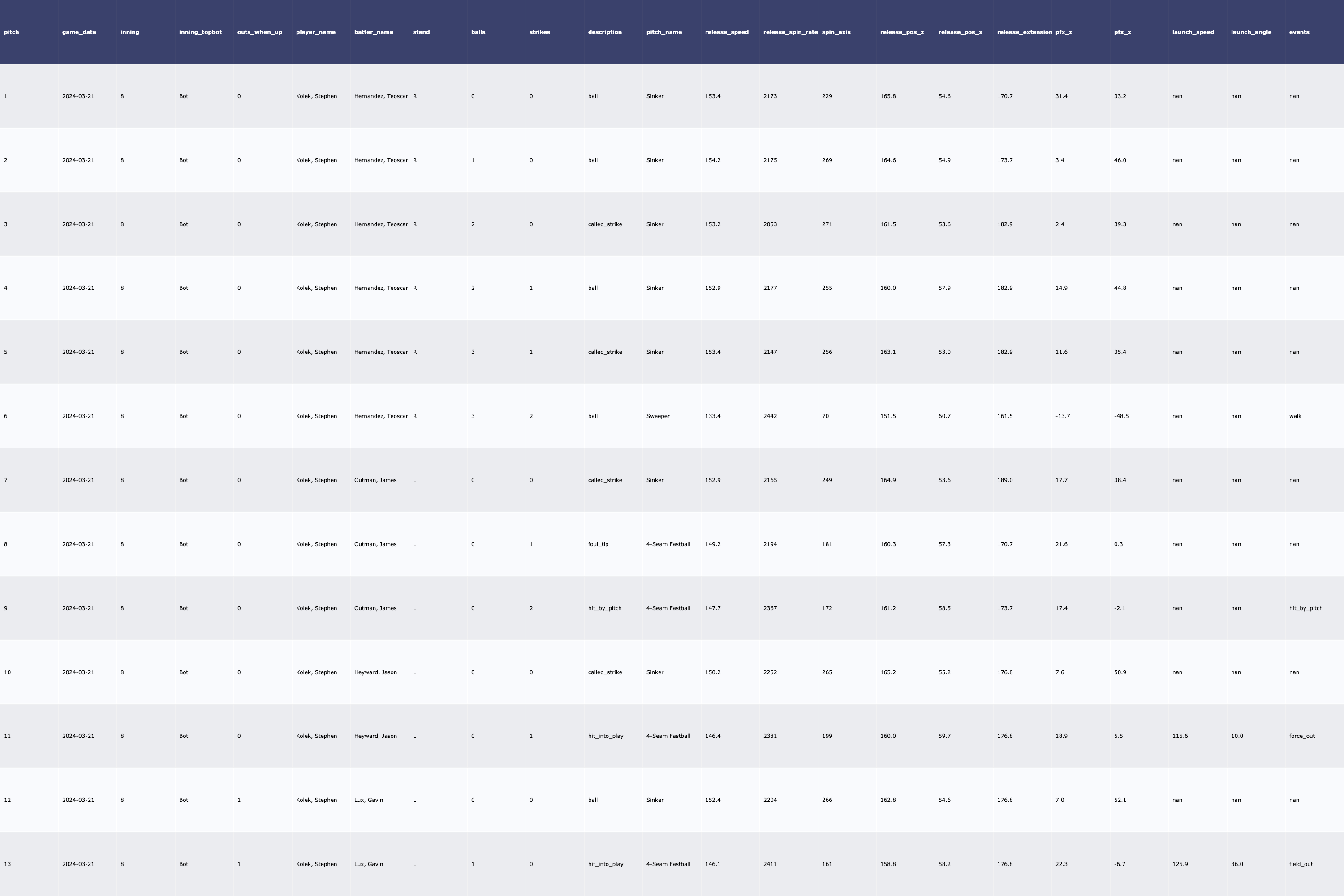Screen dimensions: 1344x896
Task: Click the walk event cell
Action: (1295, 416)
